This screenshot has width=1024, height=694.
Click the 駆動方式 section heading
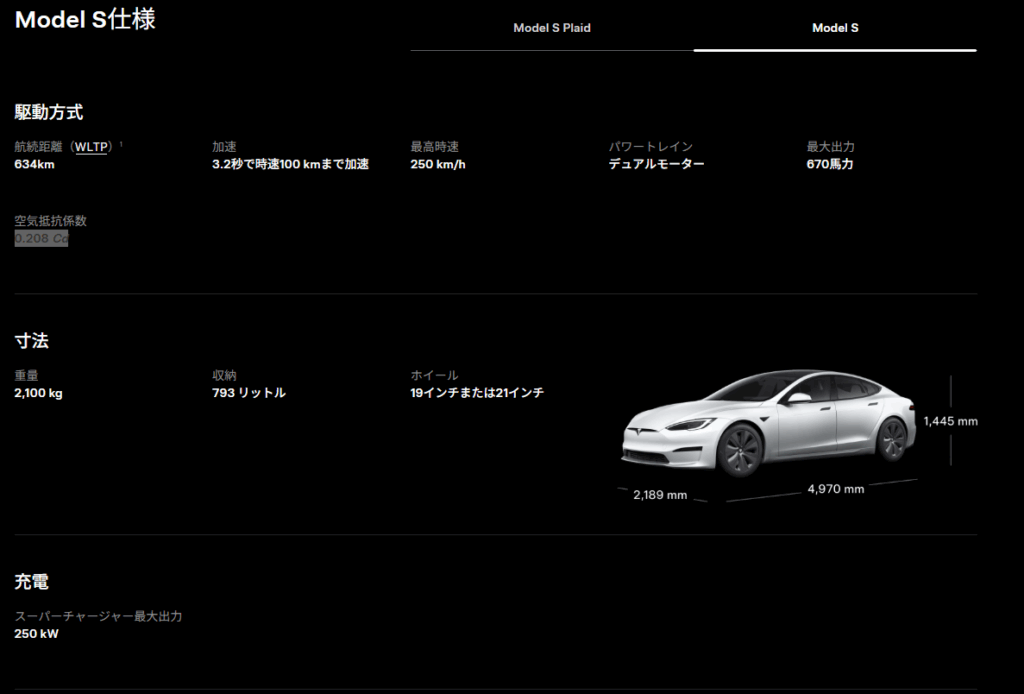click(49, 112)
